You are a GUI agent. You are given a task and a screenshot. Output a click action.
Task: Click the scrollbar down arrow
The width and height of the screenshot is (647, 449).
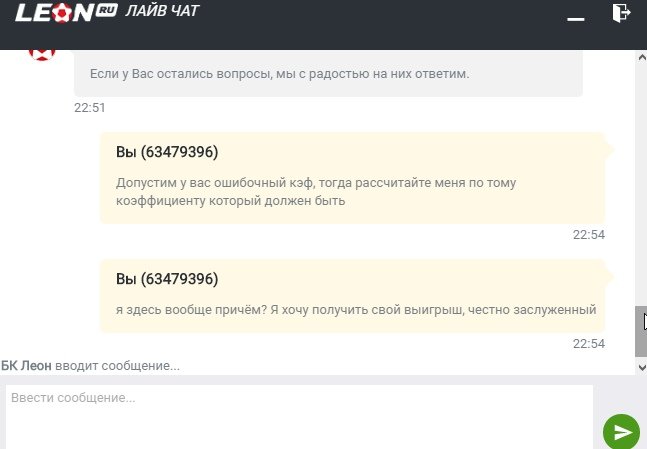click(641, 367)
